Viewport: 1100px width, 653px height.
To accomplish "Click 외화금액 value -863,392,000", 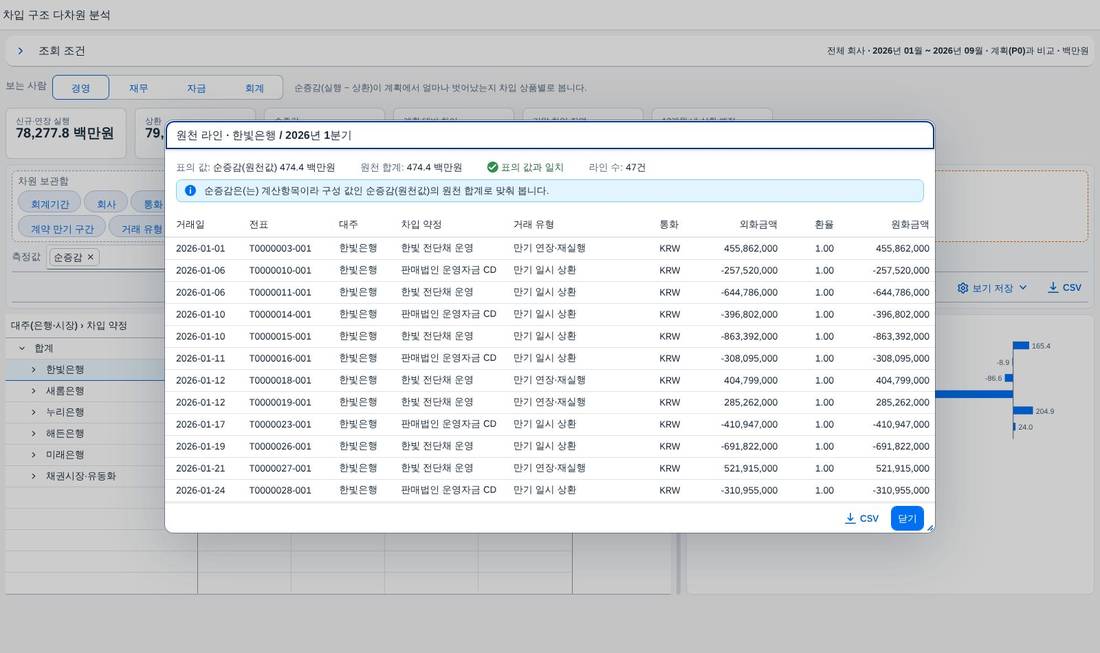I will click(x=749, y=336).
